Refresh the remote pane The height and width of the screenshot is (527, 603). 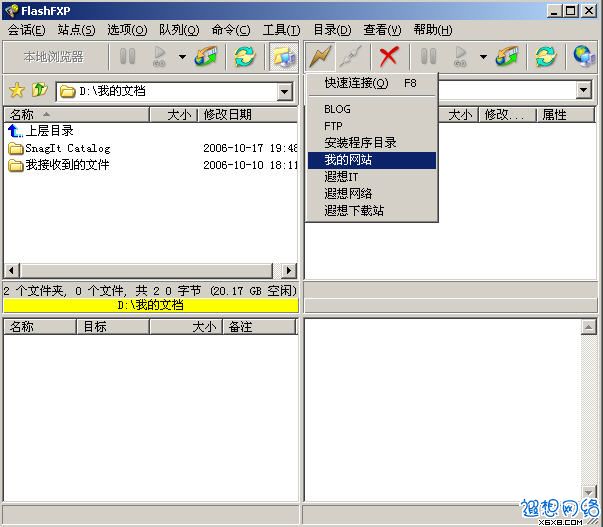click(x=546, y=56)
